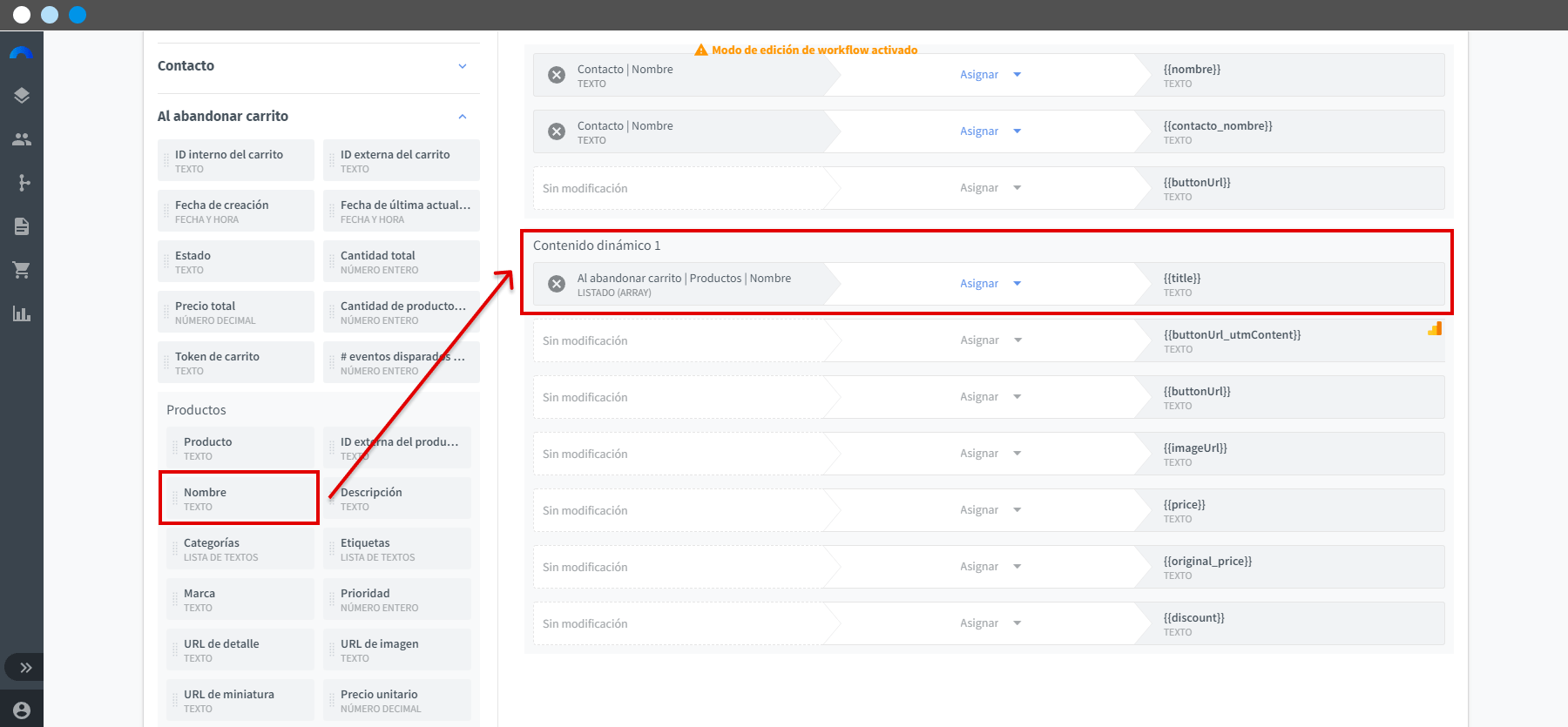The width and height of the screenshot is (1568, 727).
Task: Open Asignar dropdown for {{buttonUrl_utmContent}}
Action: [x=990, y=340]
